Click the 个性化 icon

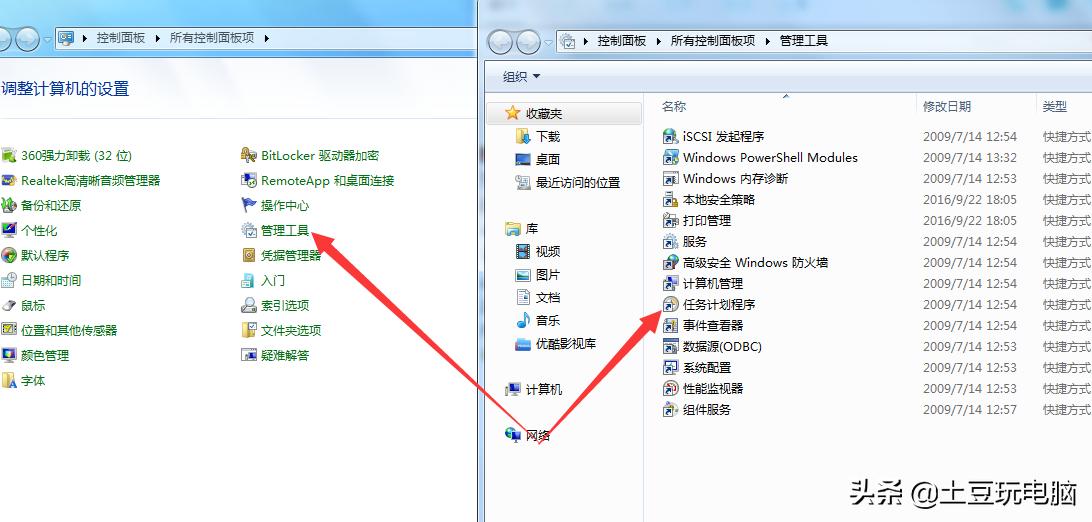tap(8, 230)
